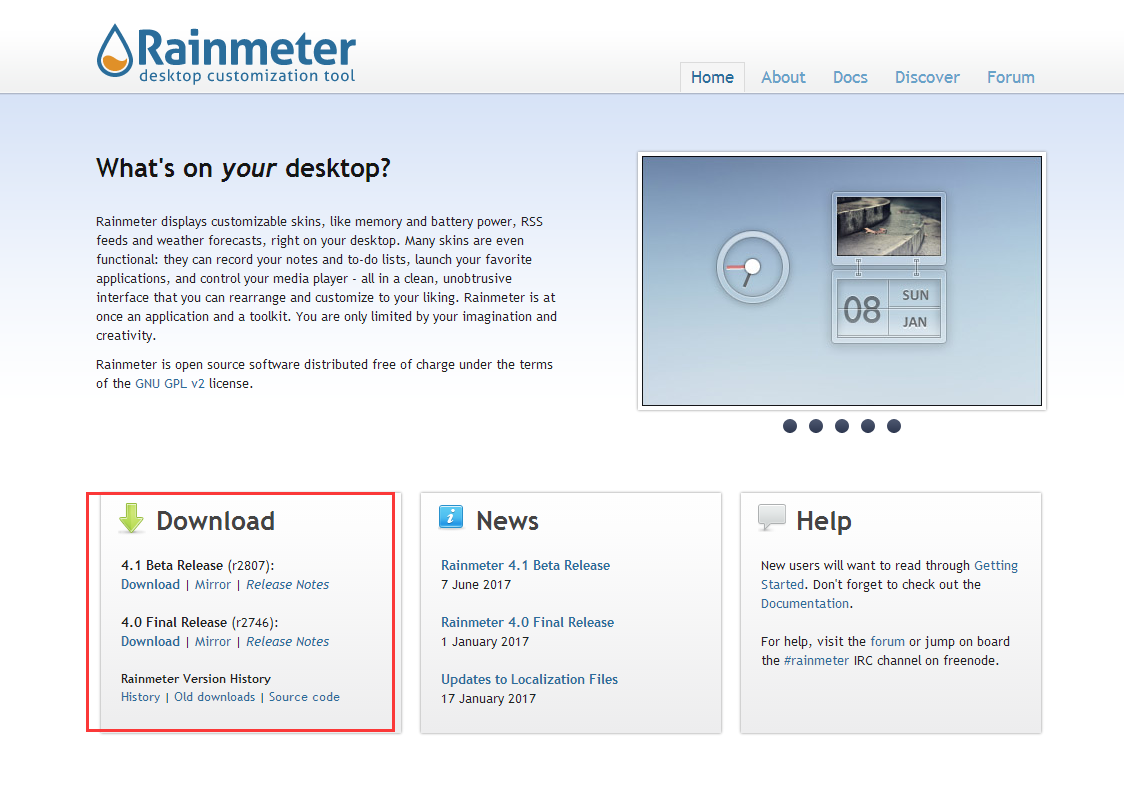Select the fifth slideshow dot

point(893,426)
